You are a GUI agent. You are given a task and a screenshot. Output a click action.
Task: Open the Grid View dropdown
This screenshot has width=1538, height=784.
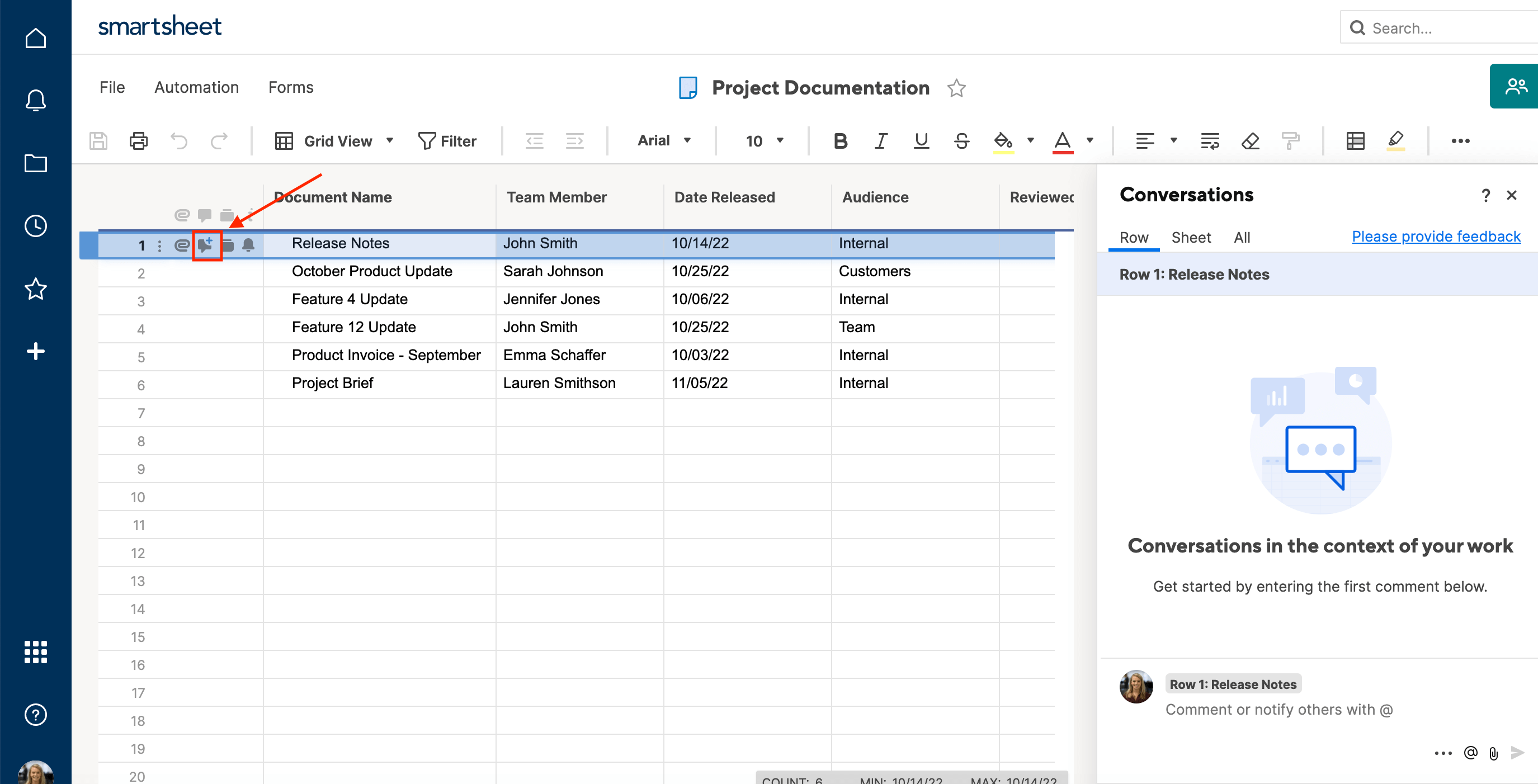pos(389,140)
